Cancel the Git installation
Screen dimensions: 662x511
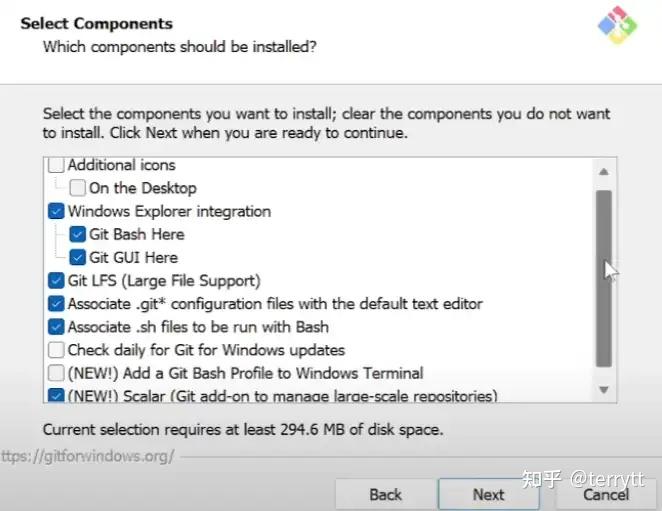point(606,494)
